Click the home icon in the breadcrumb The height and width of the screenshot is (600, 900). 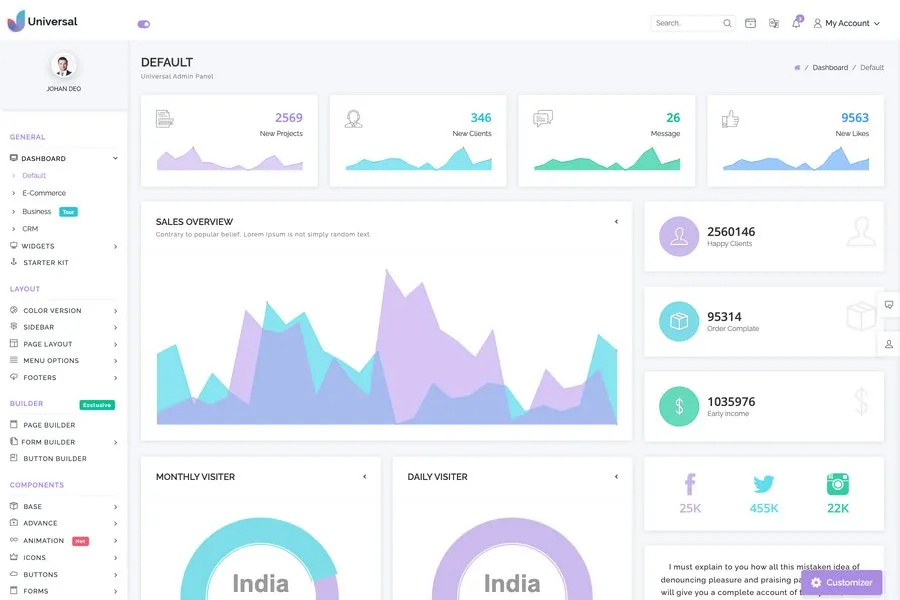click(797, 68)
